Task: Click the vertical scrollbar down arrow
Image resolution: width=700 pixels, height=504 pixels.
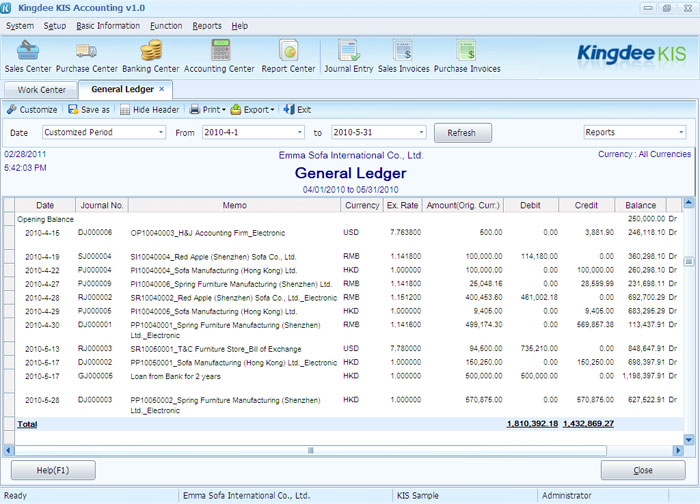Action: pos(689,439)
